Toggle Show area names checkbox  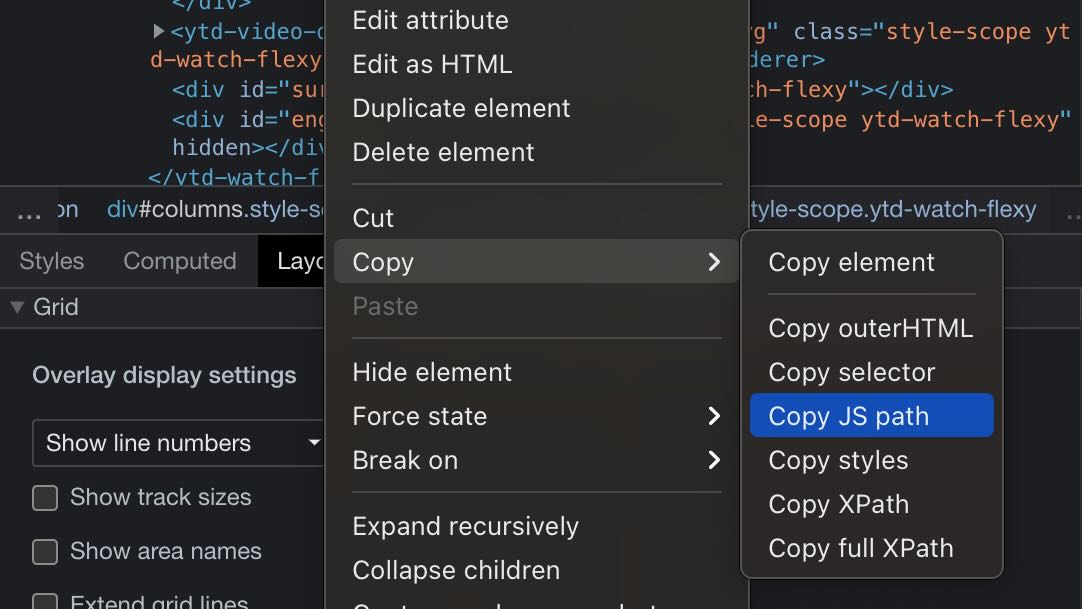click(45, 552)
